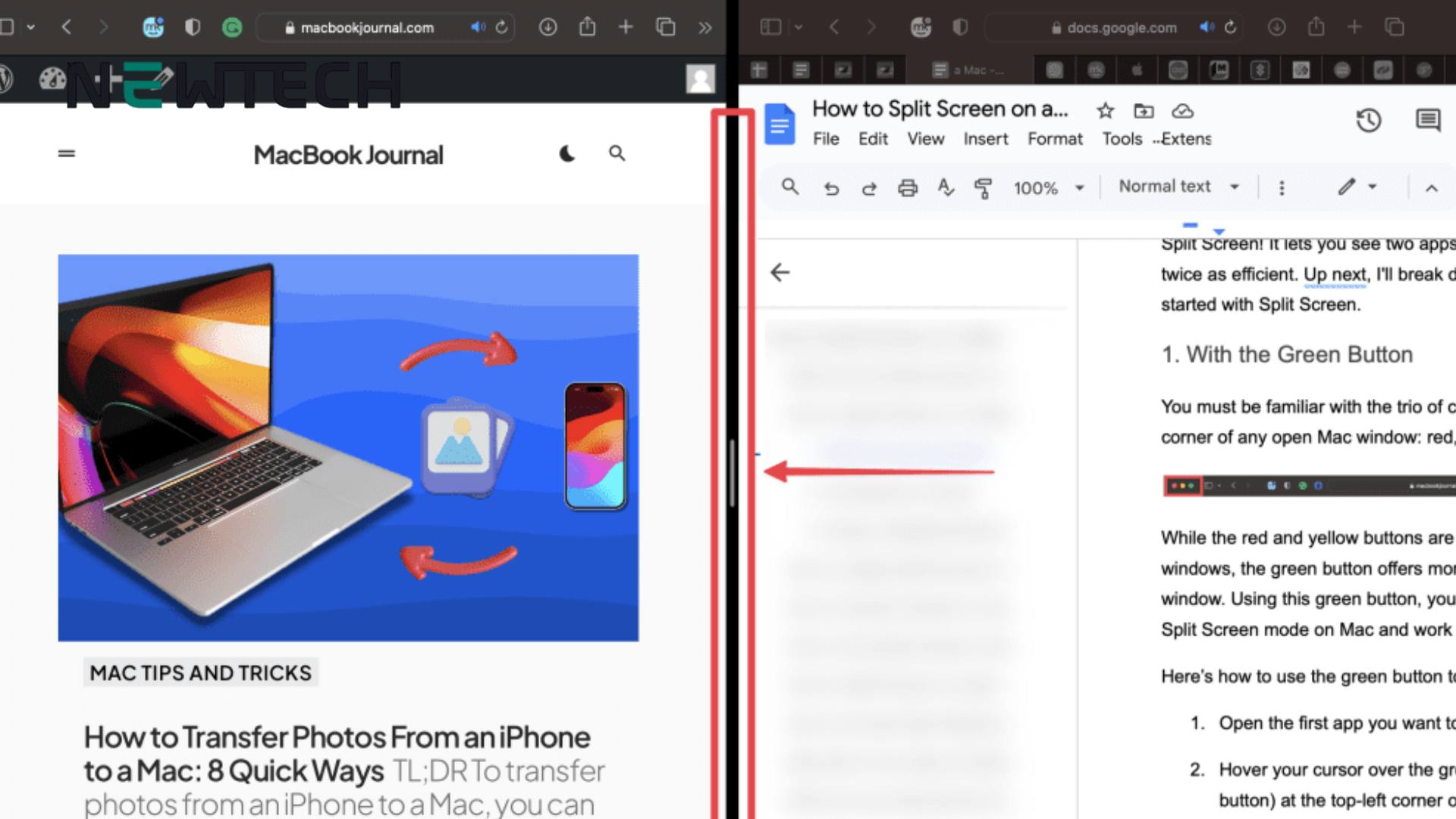Open the MacBook Journal hamburger menu
Viewport: 1456px width, 819px height.
coord(67,153)
